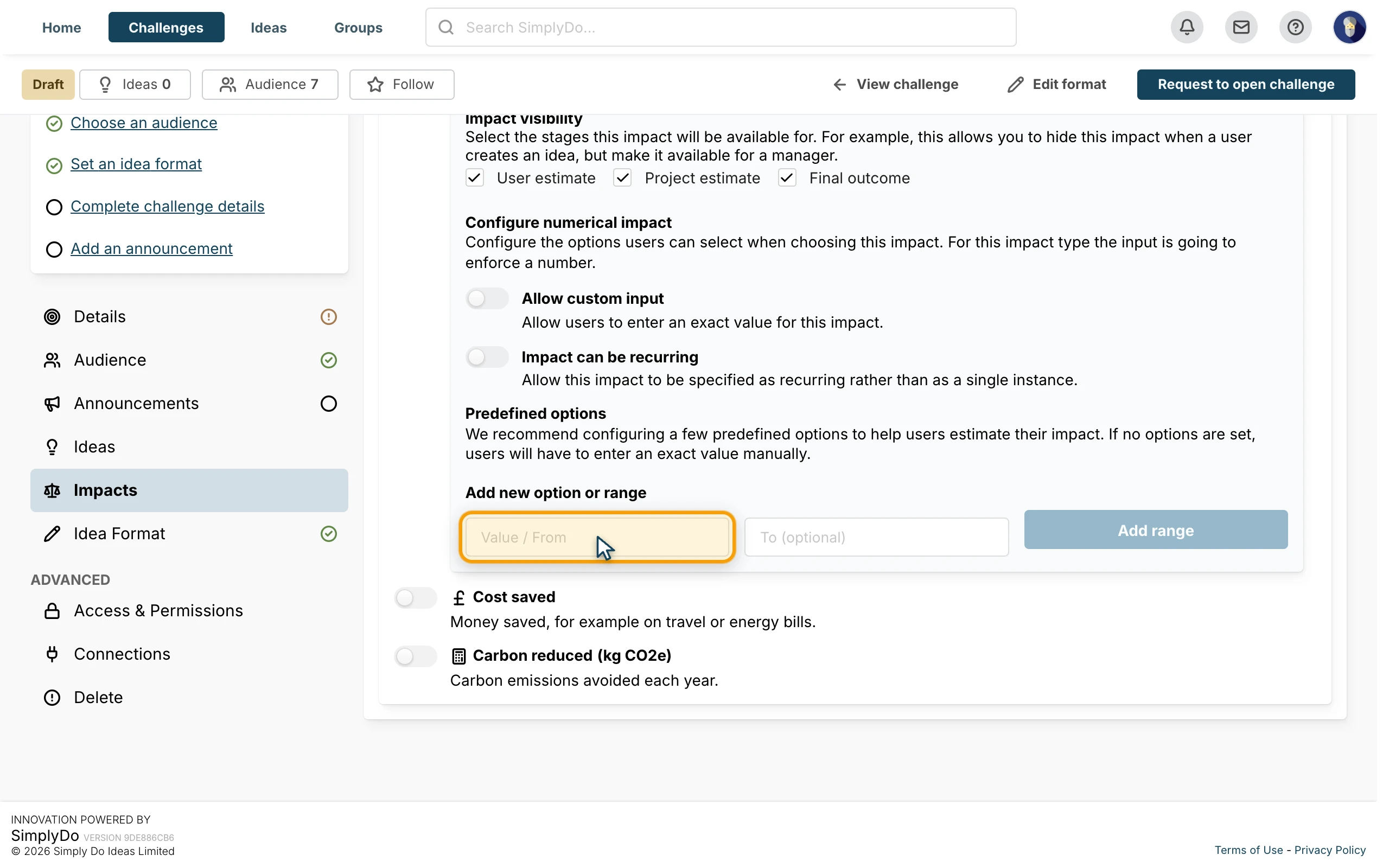
Task: Click the Announcements empty circle icon
Action: coord(328,404)
